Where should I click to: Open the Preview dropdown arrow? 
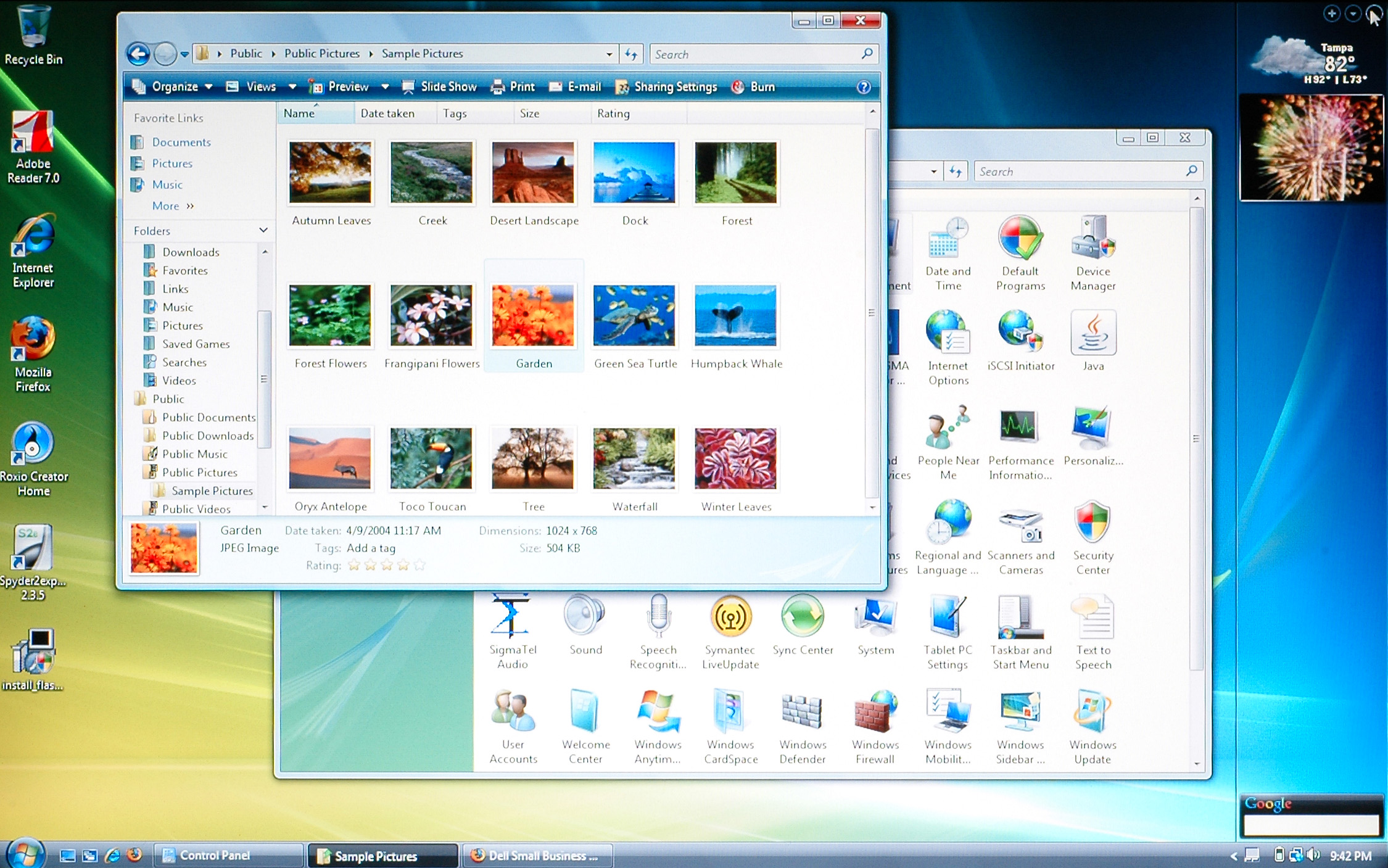point(385,87)
